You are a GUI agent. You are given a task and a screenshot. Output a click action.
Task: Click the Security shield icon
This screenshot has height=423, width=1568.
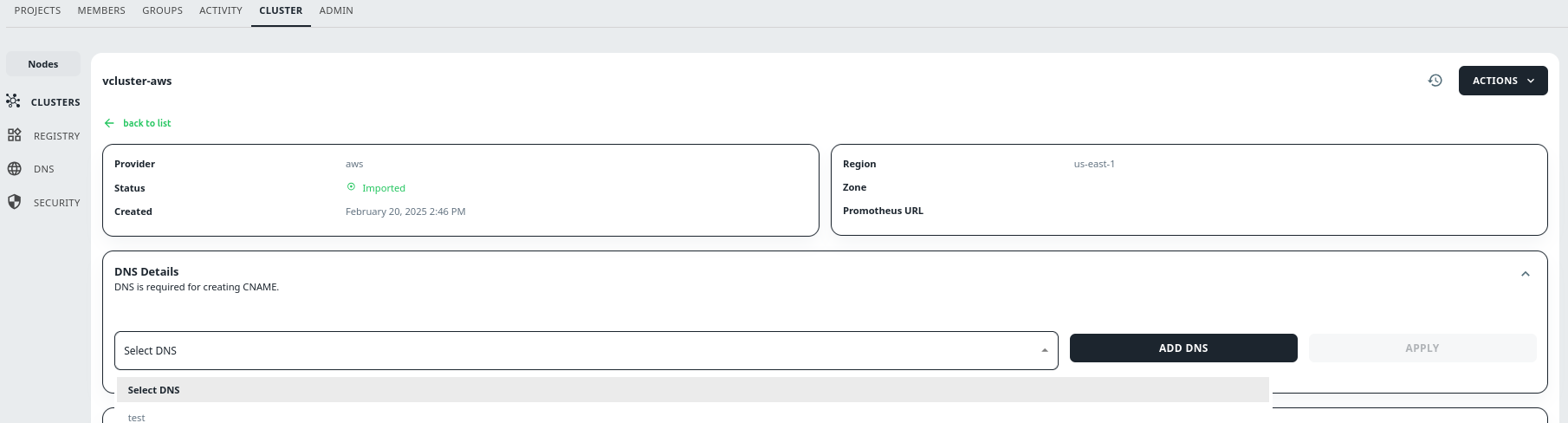coord(14,202)
